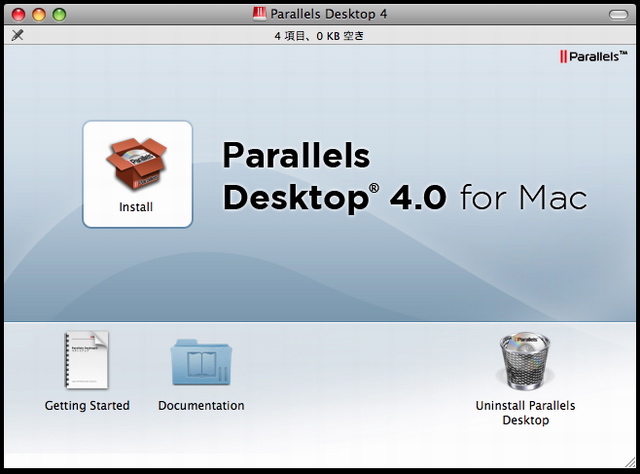
Task: Click the Uninstall Parallels Desktop label
Action: coord(525,413)
